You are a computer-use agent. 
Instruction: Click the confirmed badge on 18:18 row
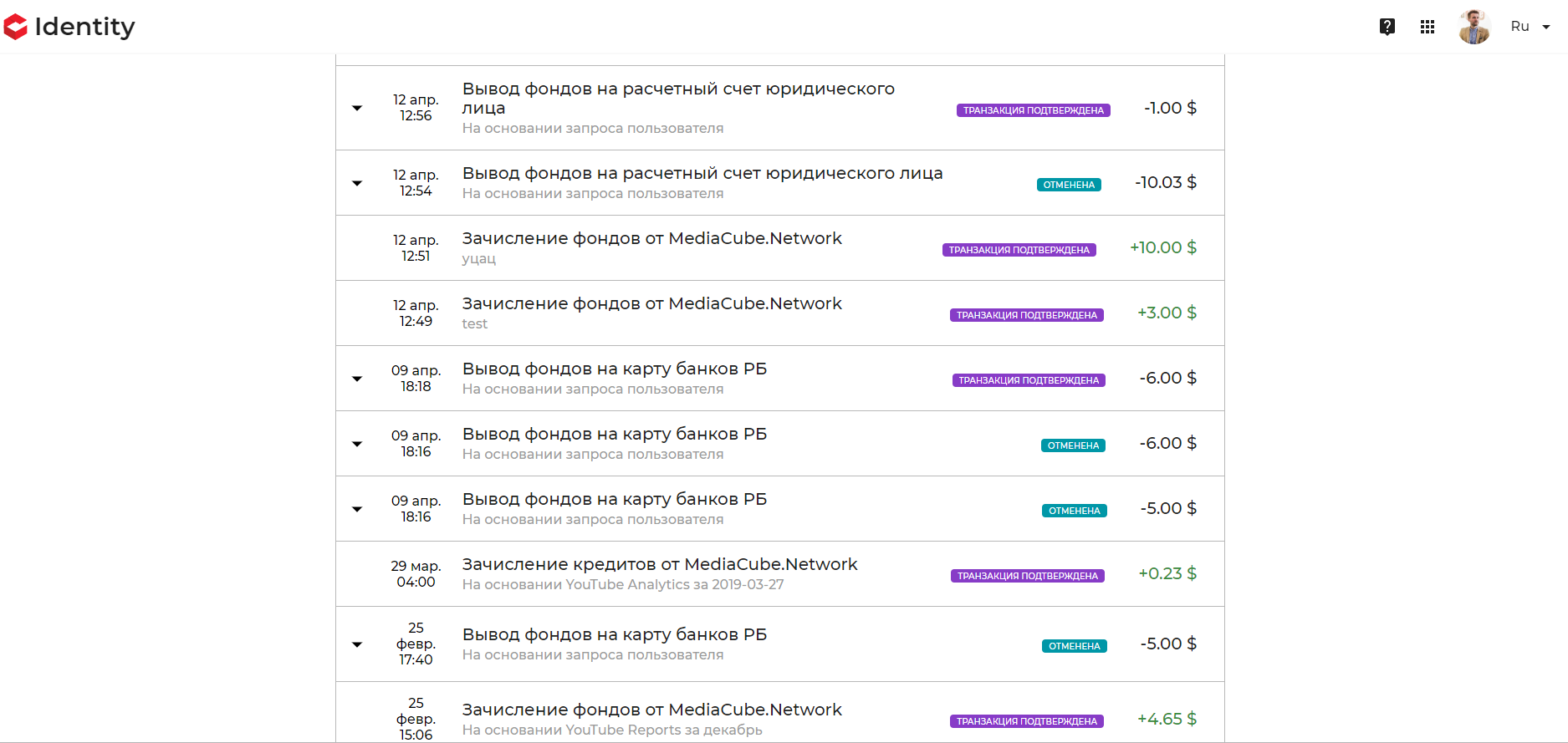1029,380
